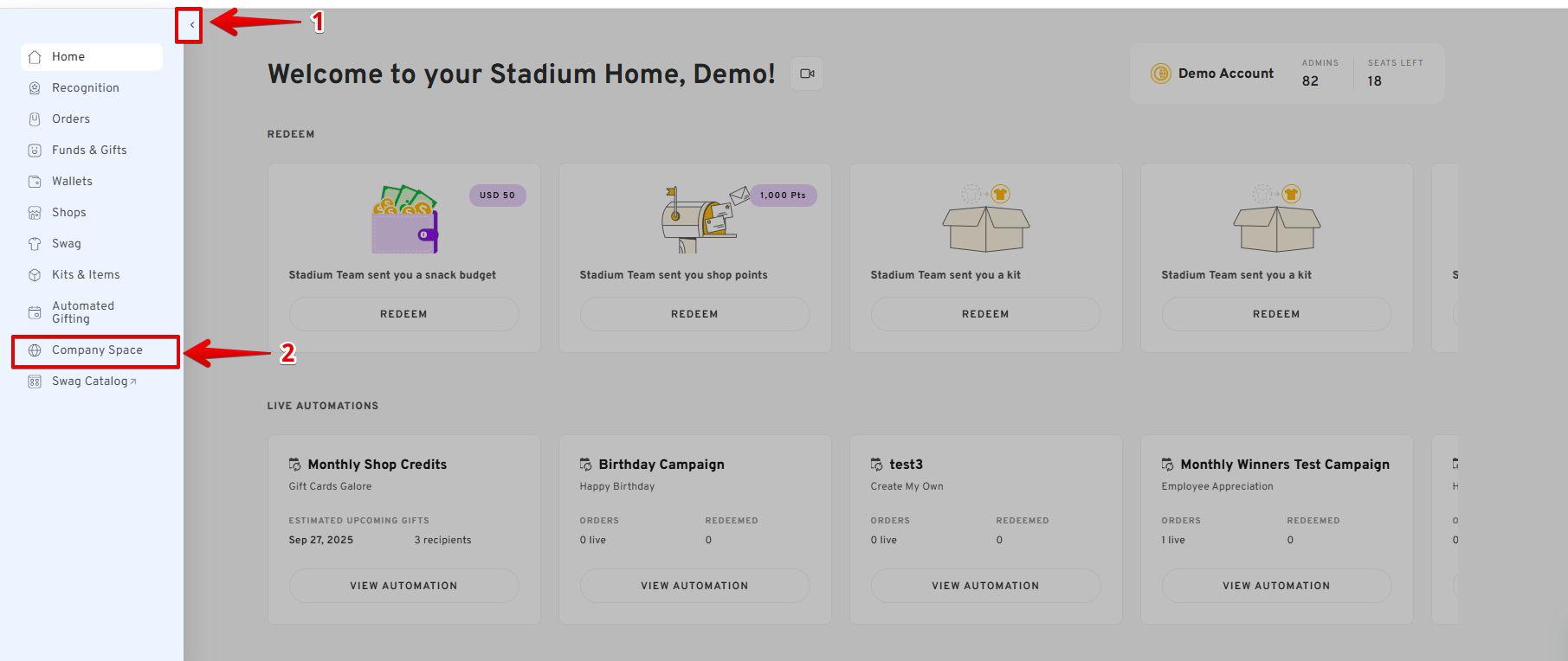View the Monthly Winners Test Campaign automation

coord(1276,586)
